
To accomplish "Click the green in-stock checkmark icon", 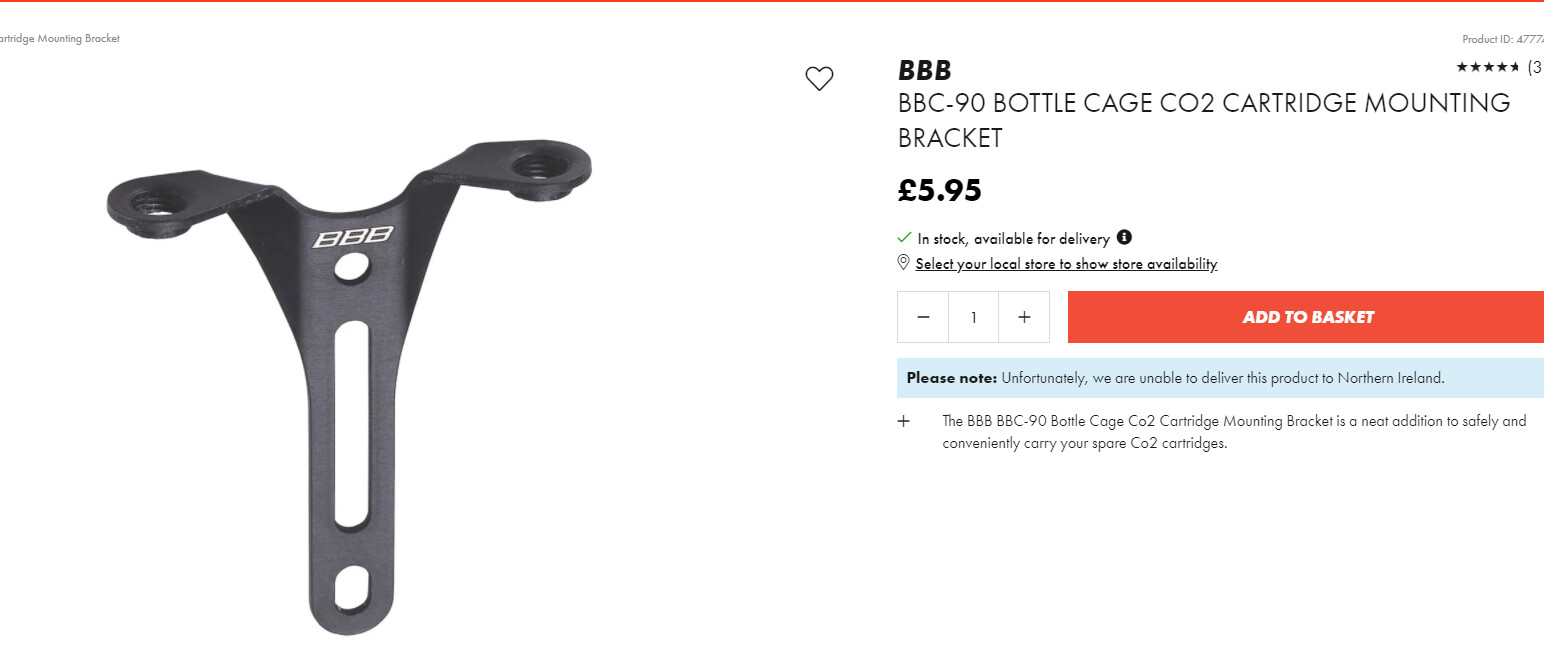I will pyautogui.click(x=904, y=238).
